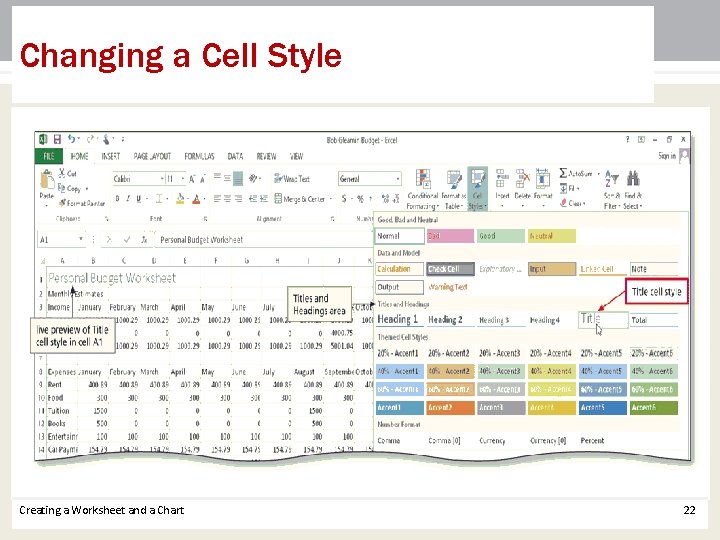The image size is (720, 540).
Task: Click the Percent Style icon
Action: click(x=360, y=199)
